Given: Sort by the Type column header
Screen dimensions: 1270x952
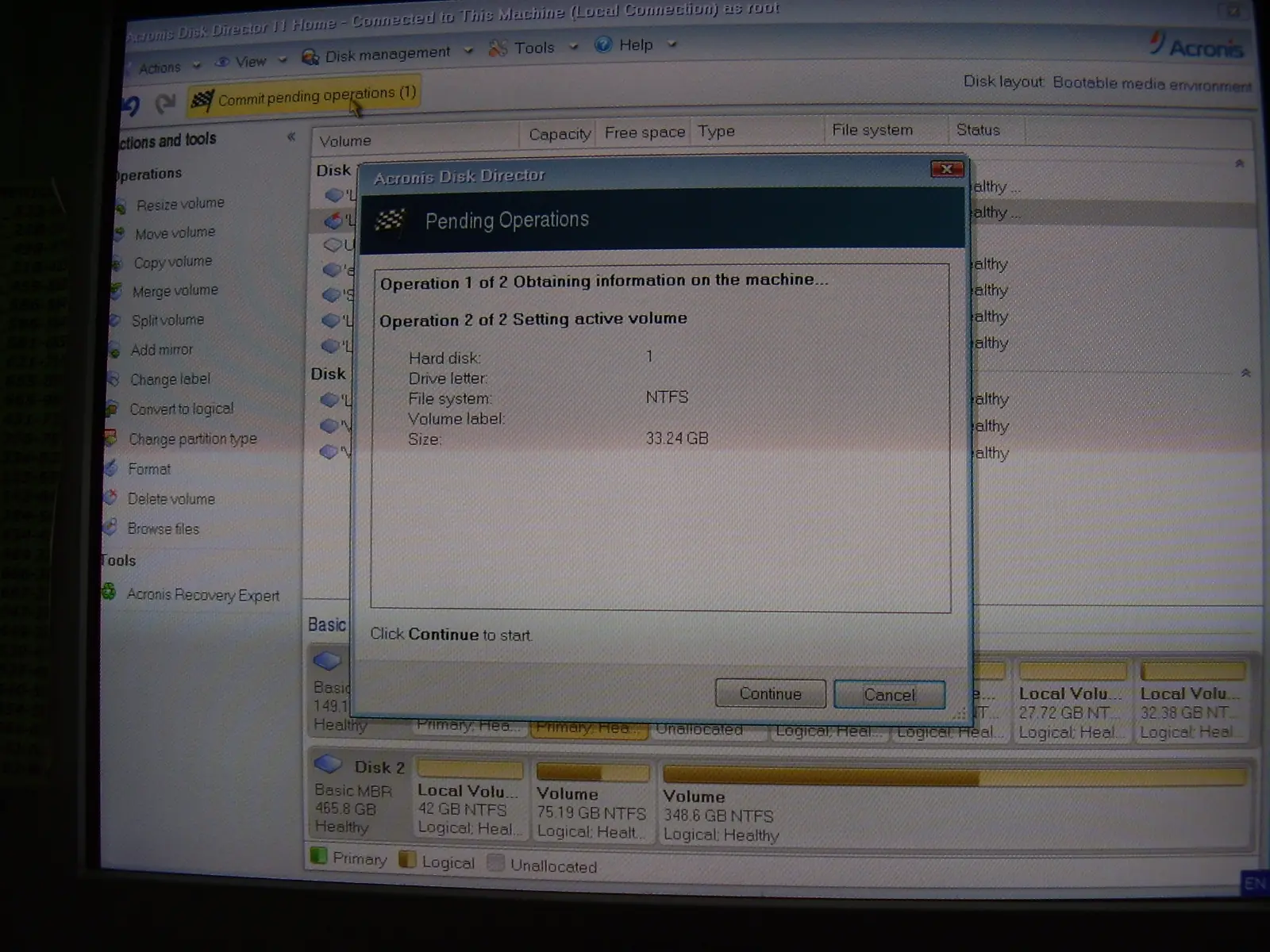Looking at the screenshot, I should coord(759,131).
